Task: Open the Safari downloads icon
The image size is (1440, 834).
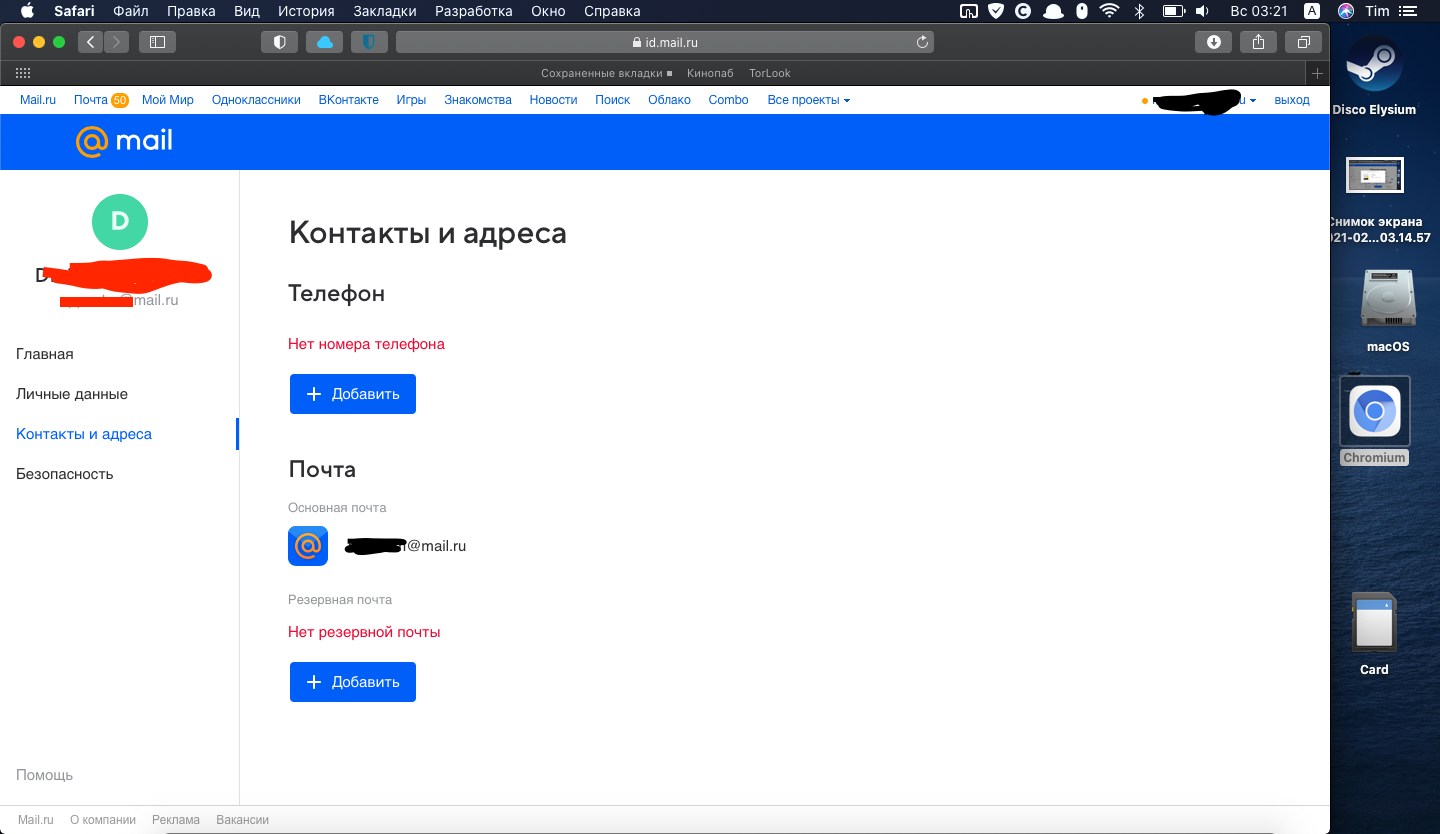Action: pyautogui.click(x=1214, y=42)
